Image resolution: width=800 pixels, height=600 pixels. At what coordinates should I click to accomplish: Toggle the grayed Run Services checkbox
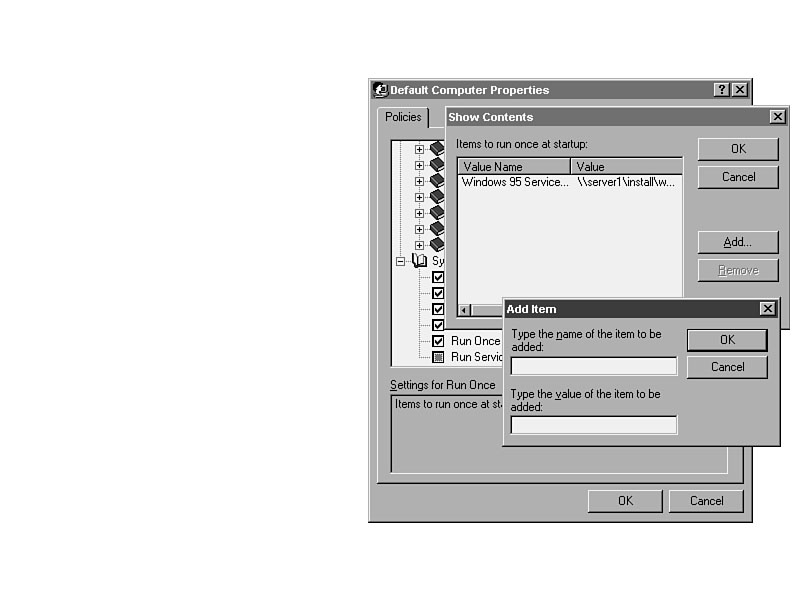pos(438,357)
